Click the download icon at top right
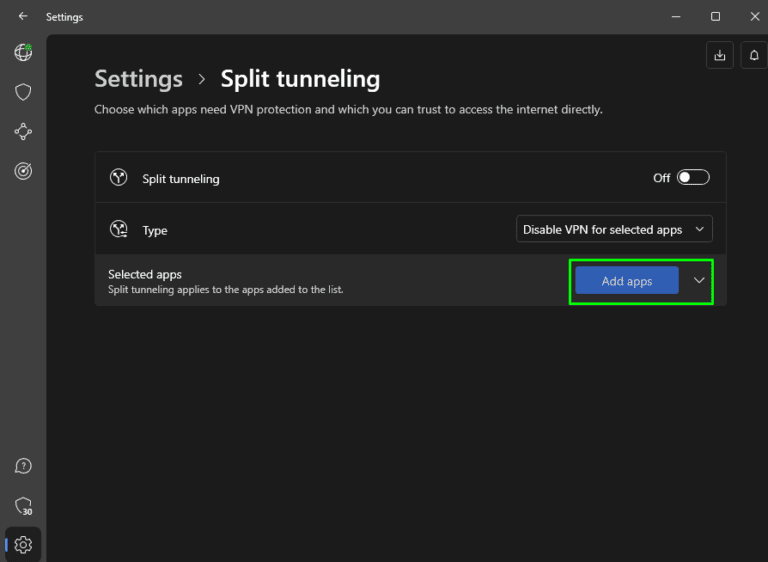The width and height of the screenshot is (768, 562). pos(719,56)
